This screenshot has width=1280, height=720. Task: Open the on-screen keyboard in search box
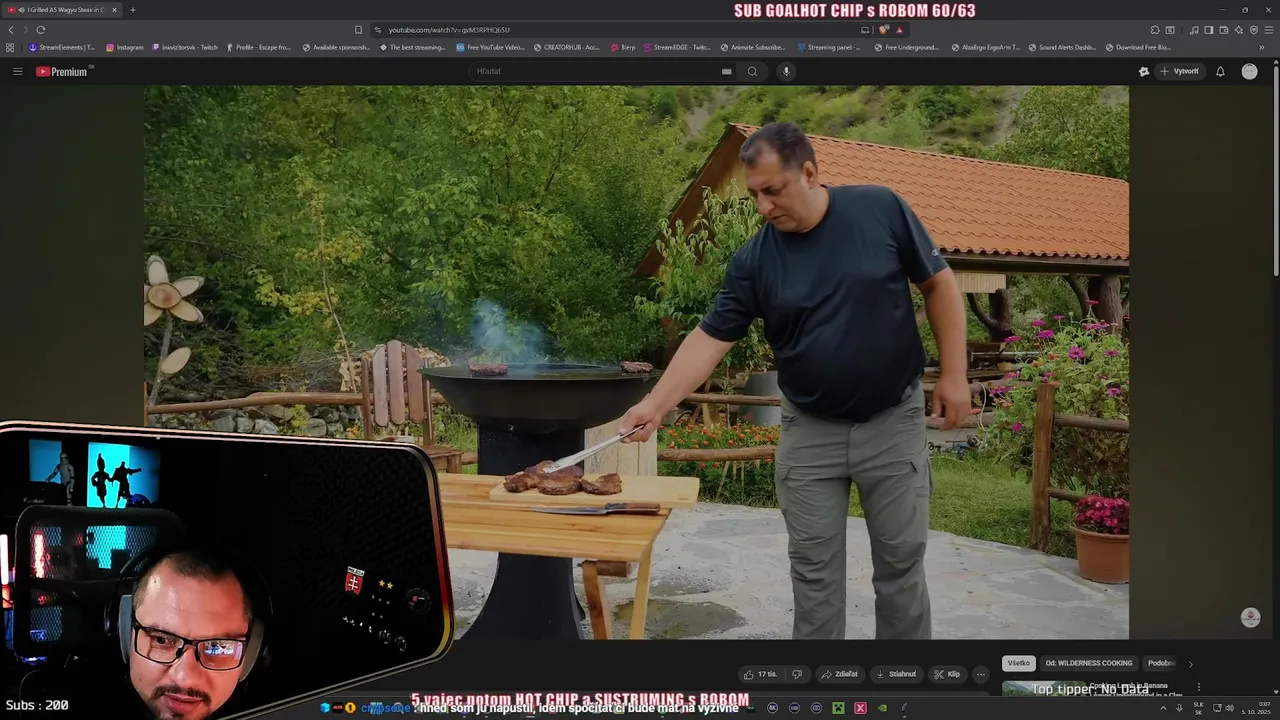pyautogui.click(x=727, y=71)
